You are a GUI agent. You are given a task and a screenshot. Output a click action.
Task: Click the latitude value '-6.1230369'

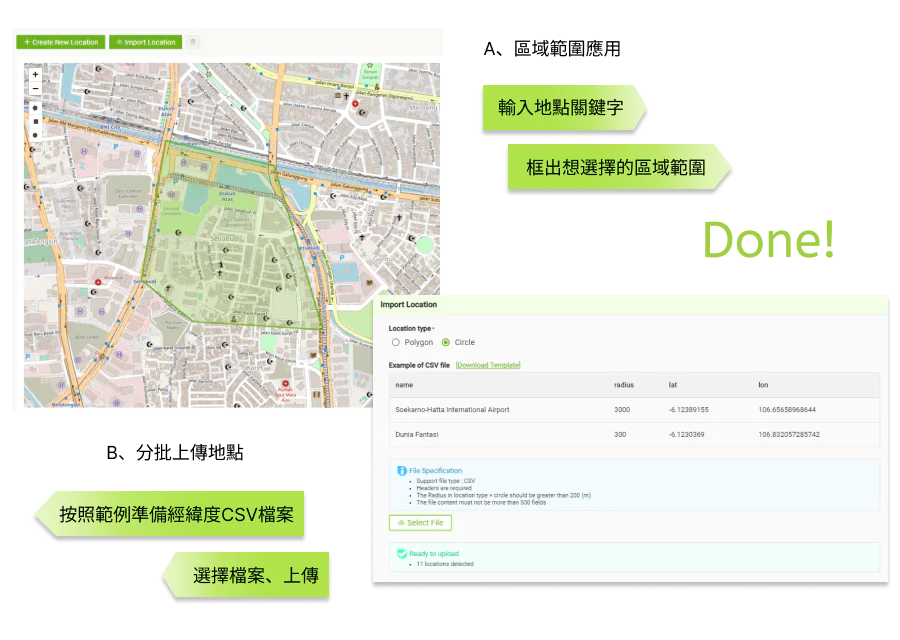click(x=686, y=435)
